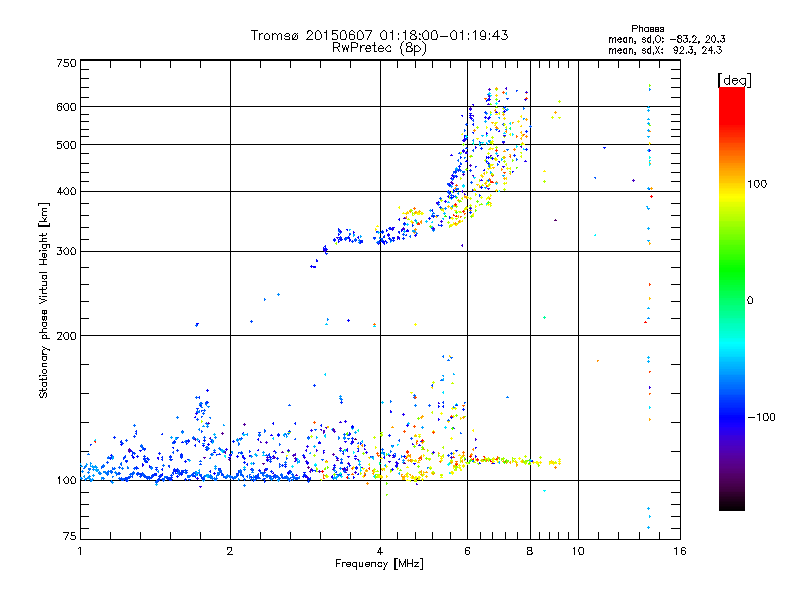The height and width of the screenshot is (600, 800).
Task: Click the colorbar tick label "0"
Action: click(x=750, y=301)
